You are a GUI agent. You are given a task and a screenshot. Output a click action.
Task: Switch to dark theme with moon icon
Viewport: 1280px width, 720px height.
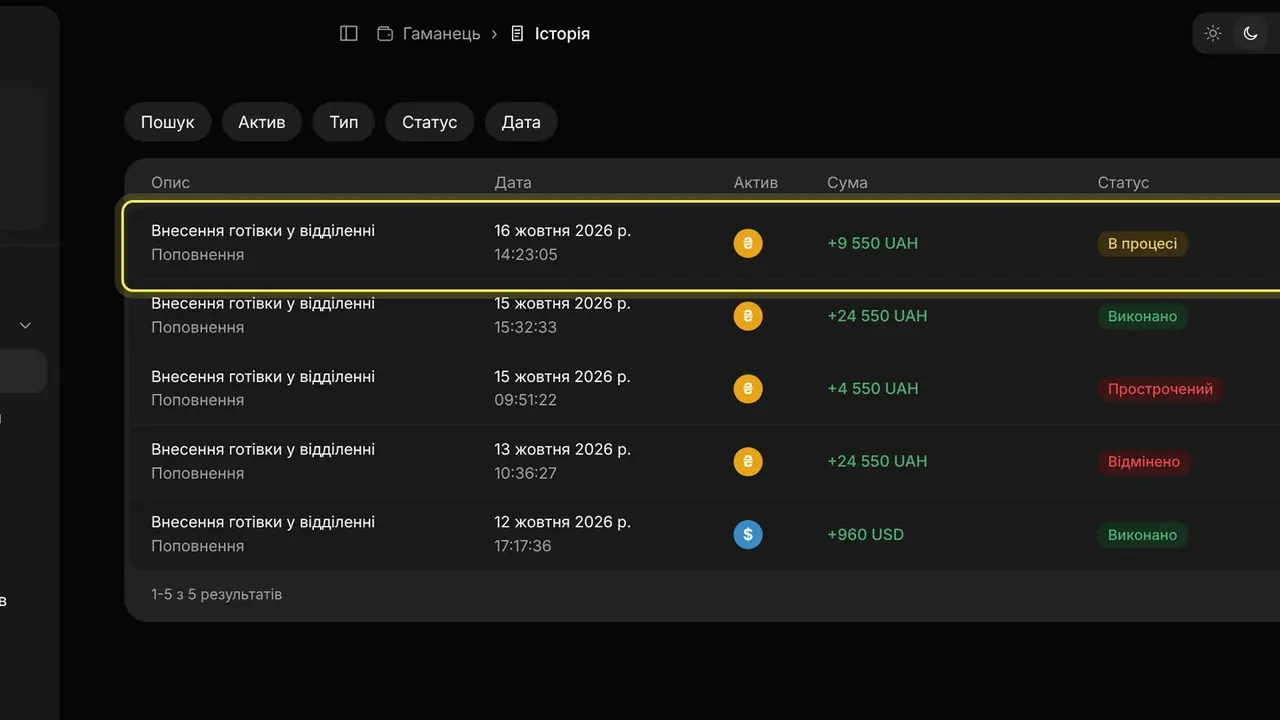pyautogui.click(x=1250, y=33)
